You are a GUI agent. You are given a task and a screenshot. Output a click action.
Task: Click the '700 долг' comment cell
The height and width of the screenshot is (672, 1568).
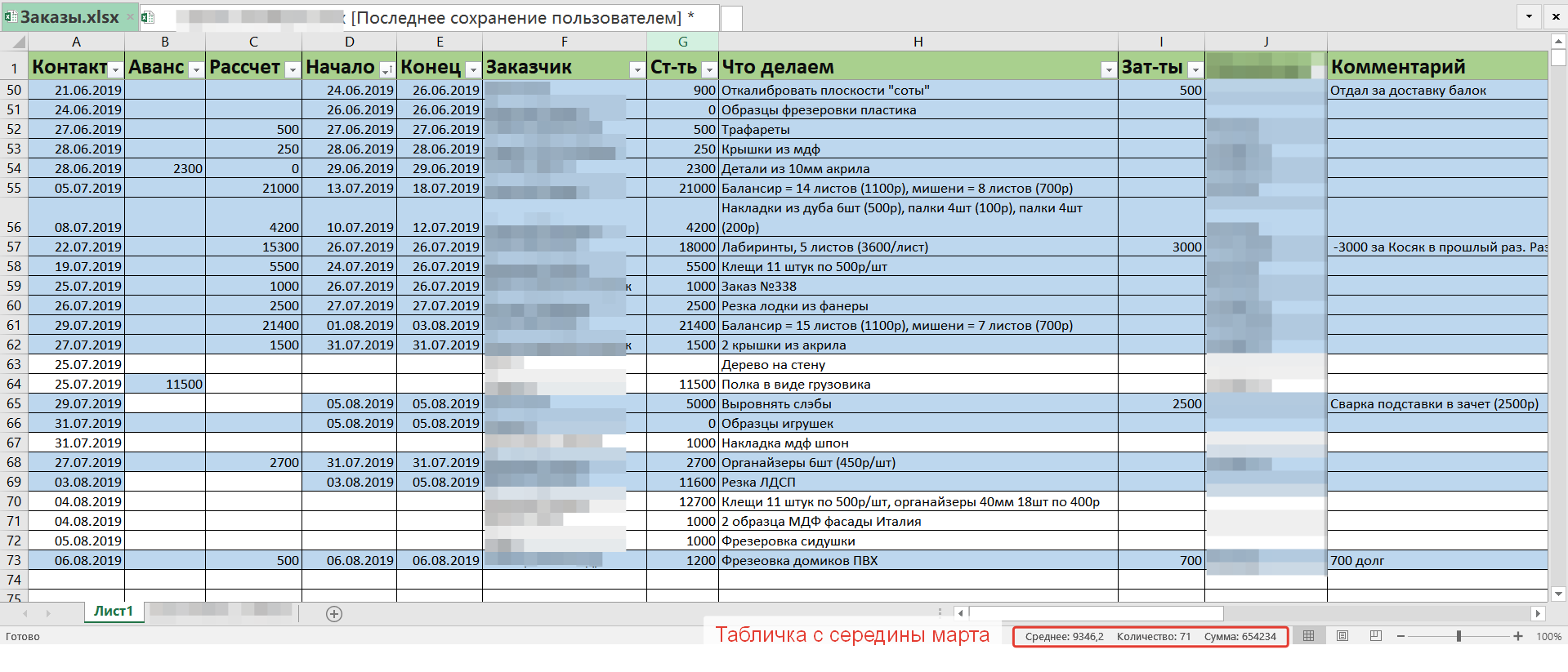1437,560
